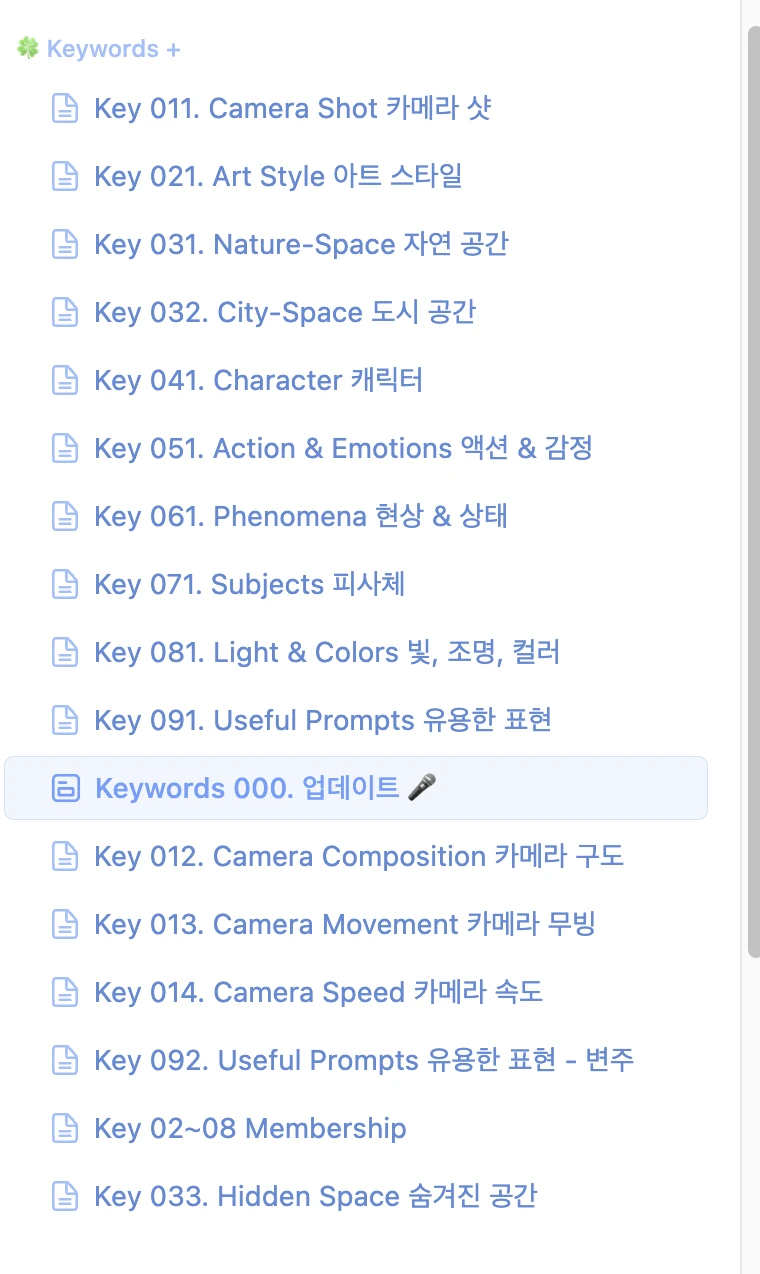
Task: Go to Key 051 Action & Emotions
Action: coord(343,448)
